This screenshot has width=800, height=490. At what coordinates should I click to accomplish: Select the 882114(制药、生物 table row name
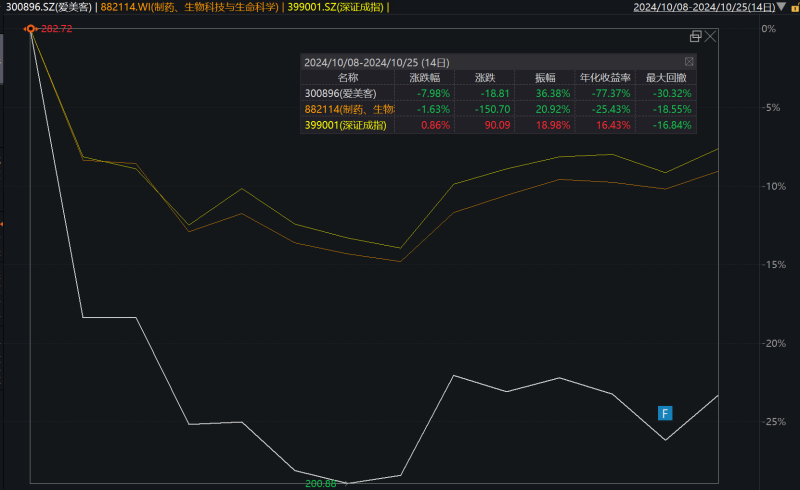(x=349, y=109)
